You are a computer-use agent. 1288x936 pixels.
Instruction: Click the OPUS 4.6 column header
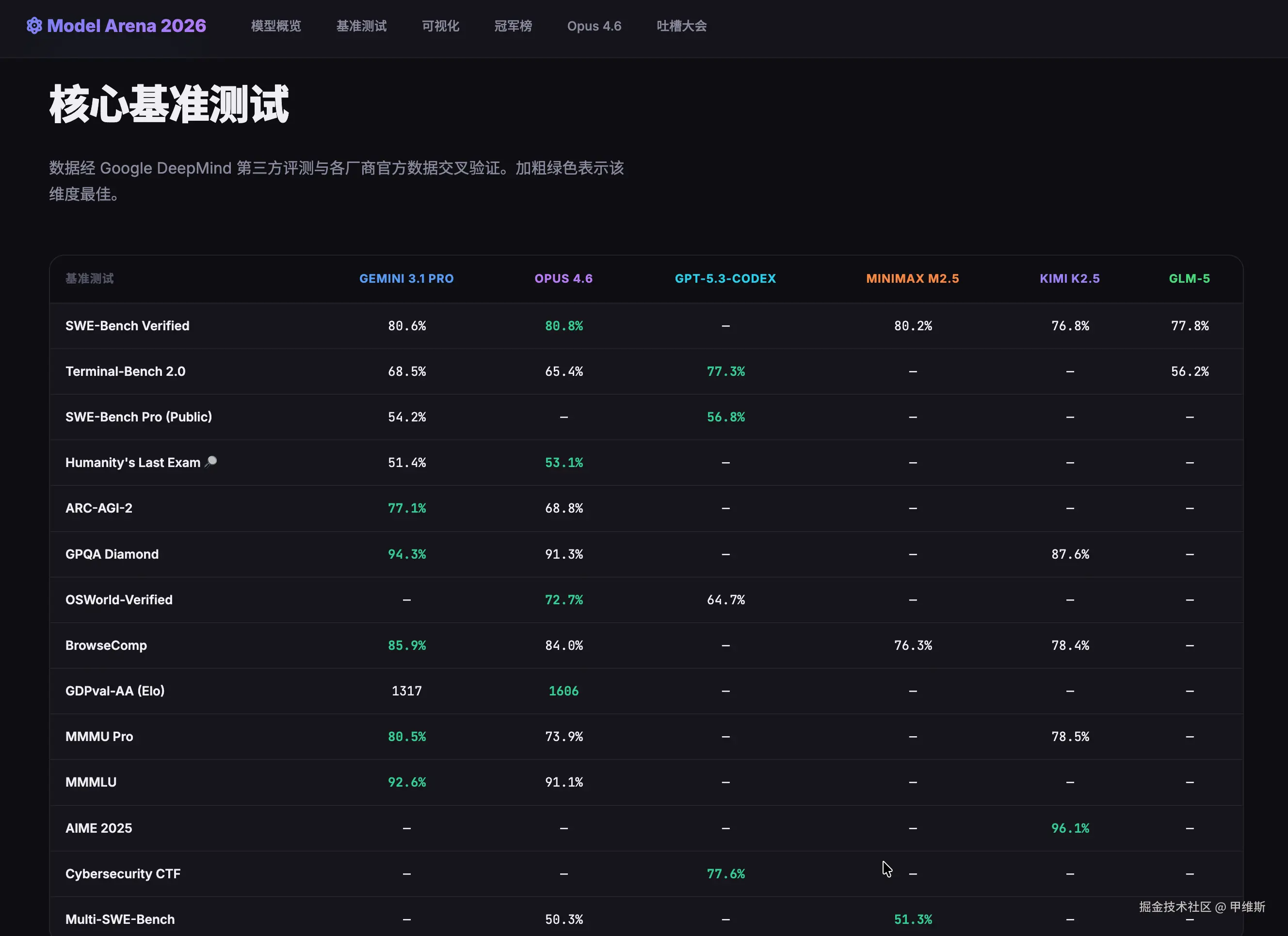563,279
